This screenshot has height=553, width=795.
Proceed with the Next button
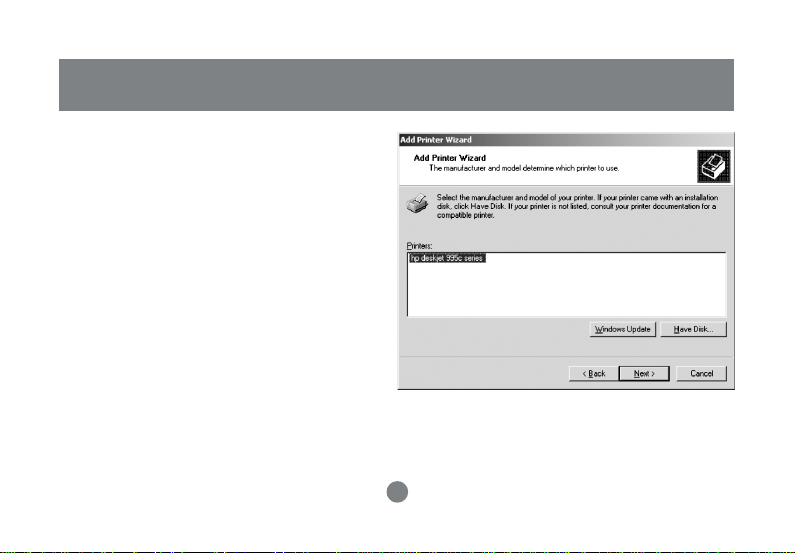644,374
